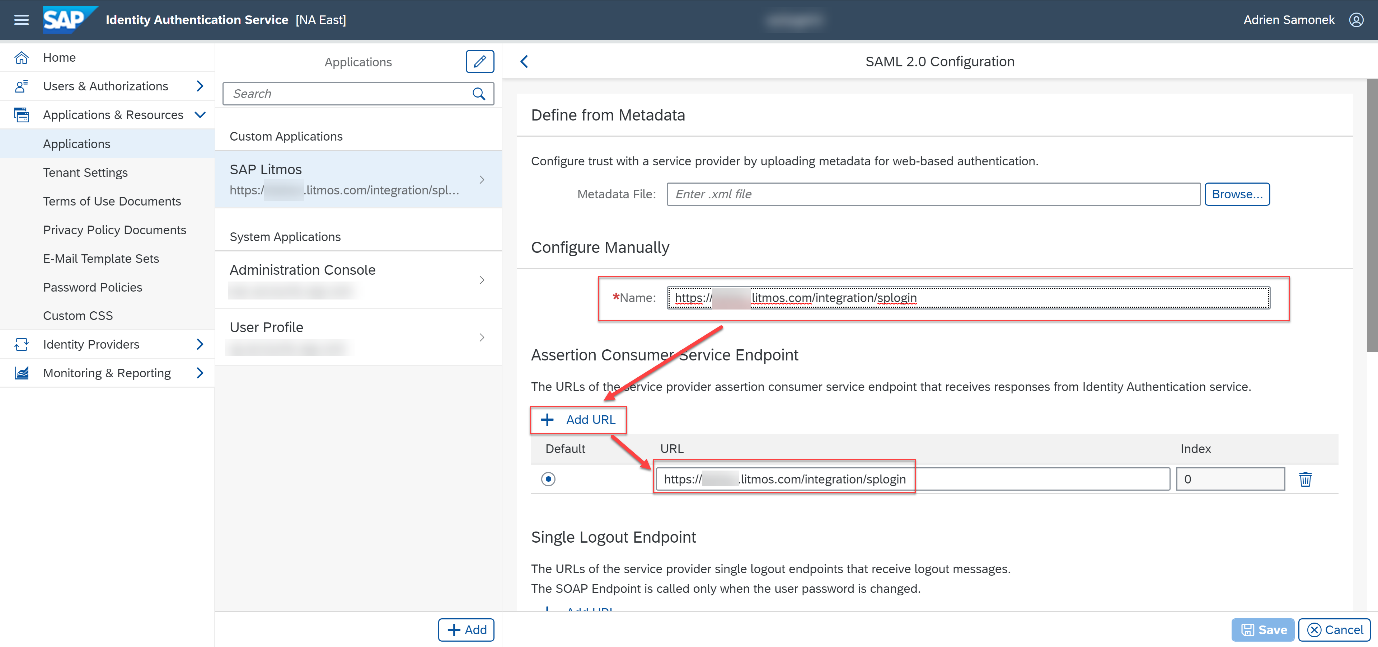Collapse the Applications & Resources section
Viewport: 1378px width, 647px height.
200,115
